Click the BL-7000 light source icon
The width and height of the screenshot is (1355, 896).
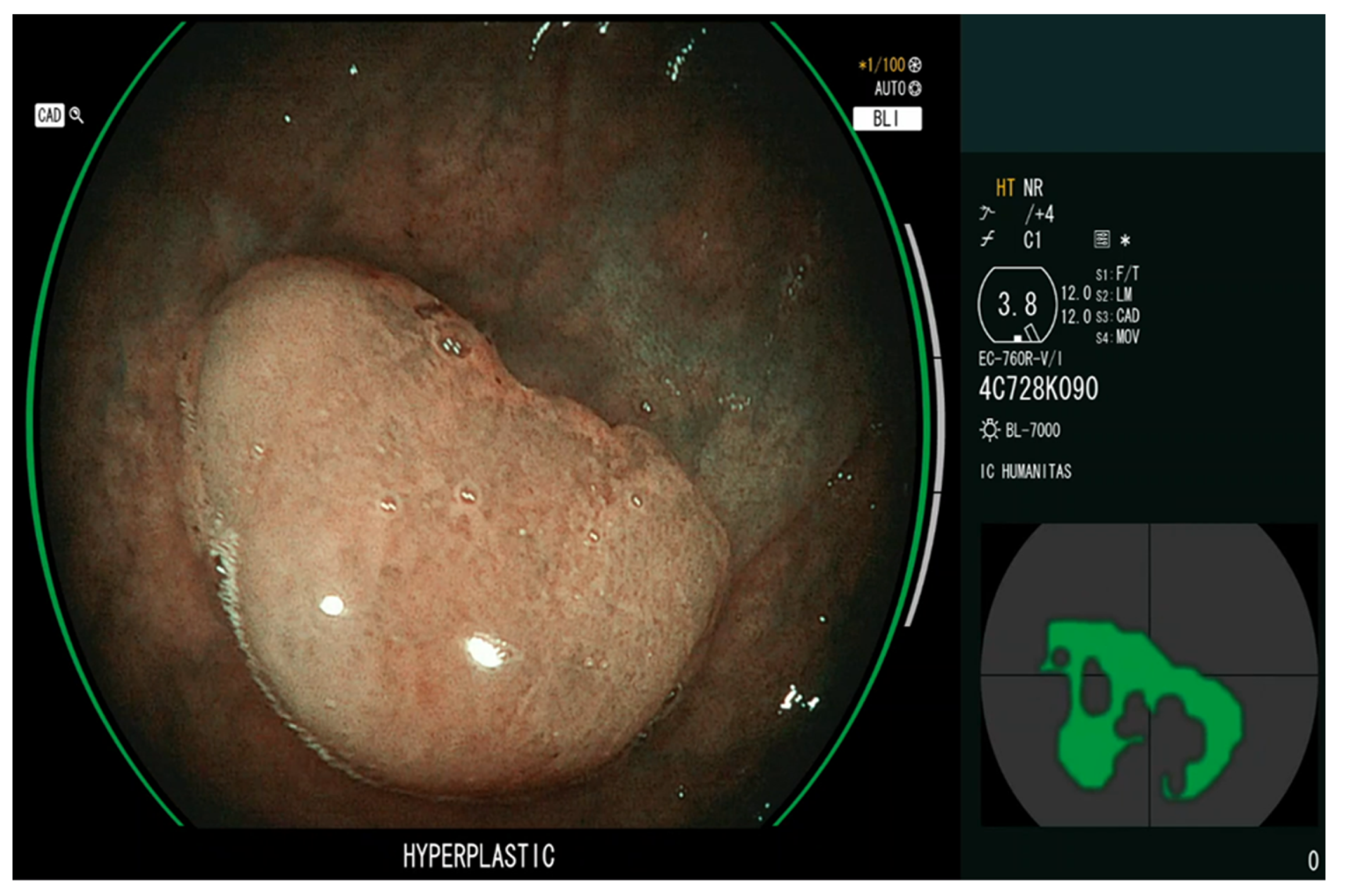989,431
